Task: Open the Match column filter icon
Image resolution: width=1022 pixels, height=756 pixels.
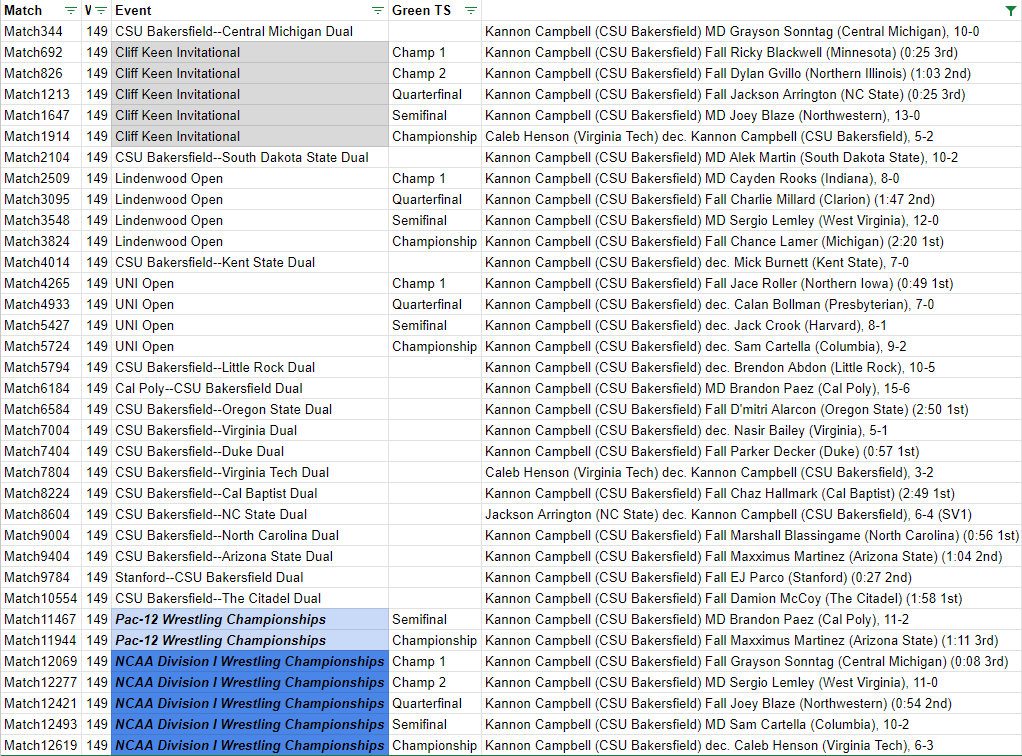Action: 70,10
